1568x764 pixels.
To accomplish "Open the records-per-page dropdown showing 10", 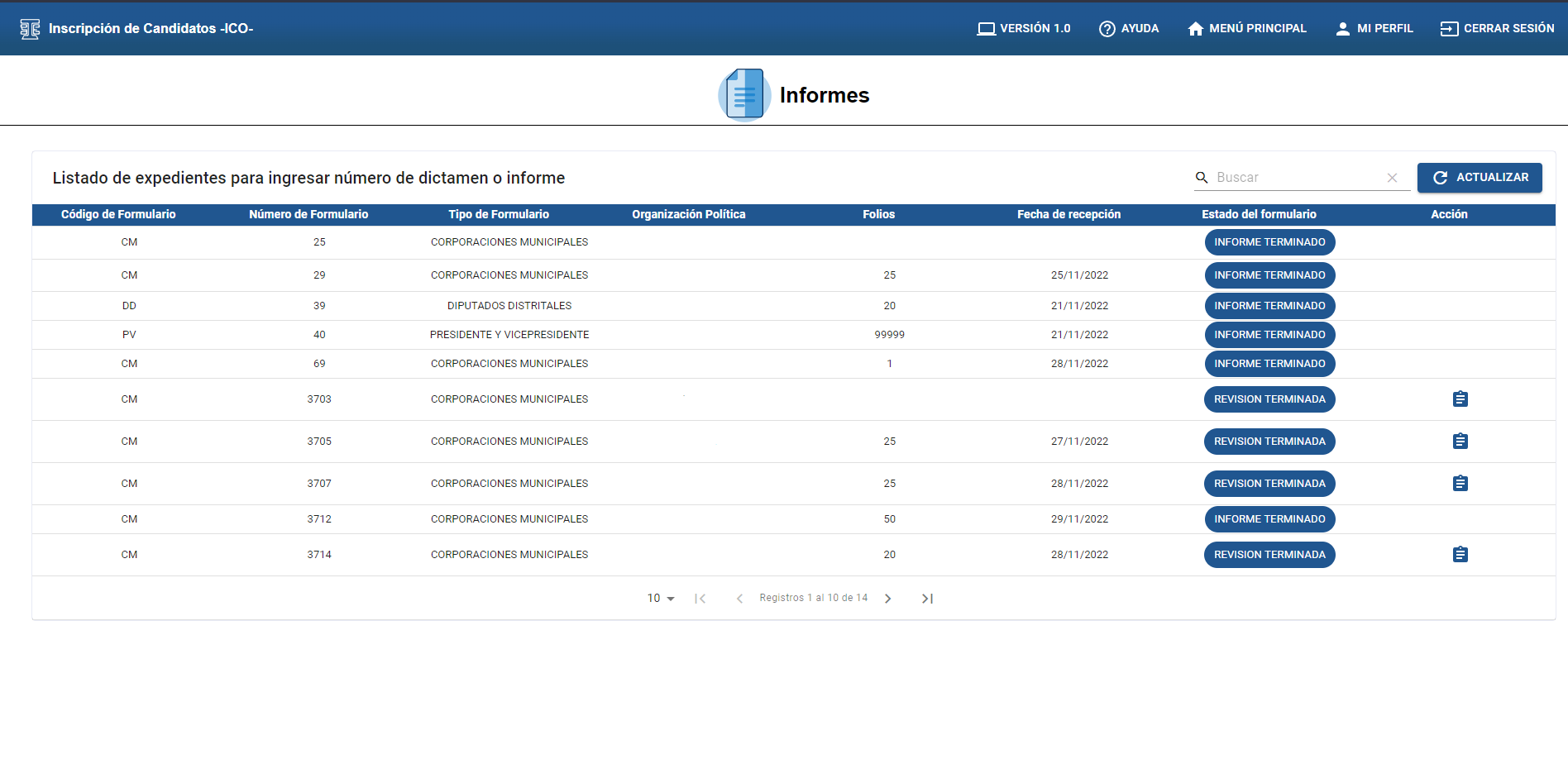I will [659, 597].
